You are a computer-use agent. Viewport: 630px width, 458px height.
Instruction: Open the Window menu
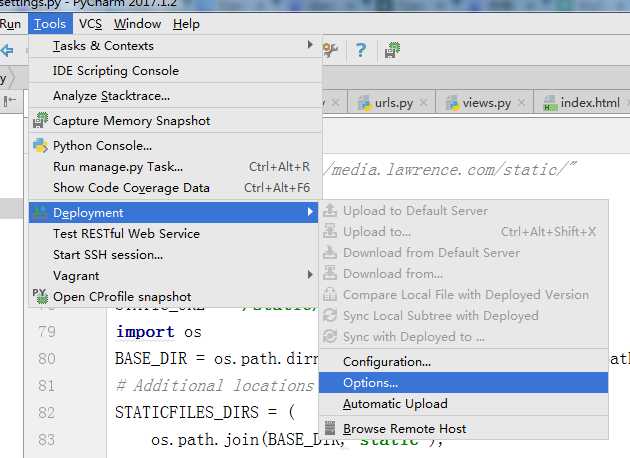(137, 24)
